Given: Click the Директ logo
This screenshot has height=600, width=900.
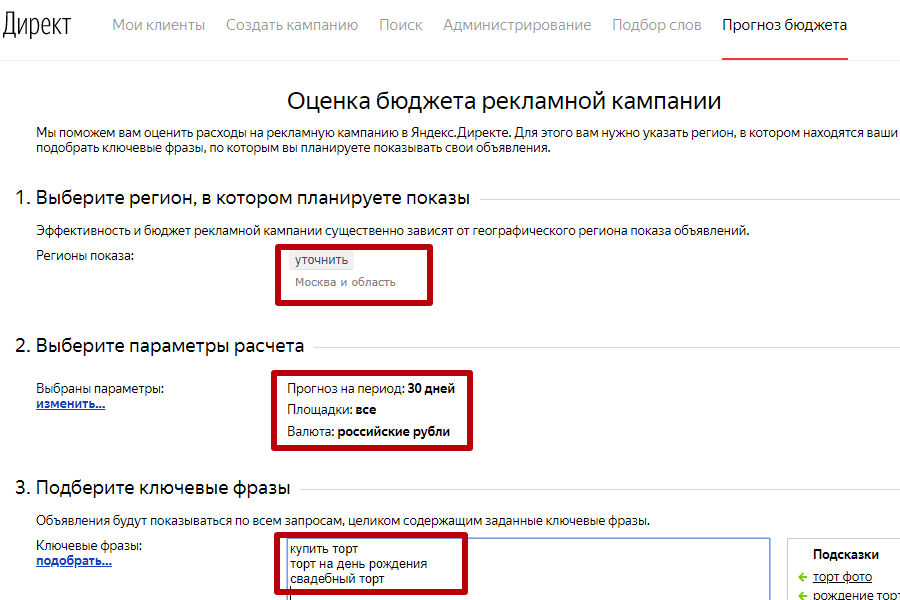Looking at the screenshot, I should pyautogui.click(x=36, y=26).
